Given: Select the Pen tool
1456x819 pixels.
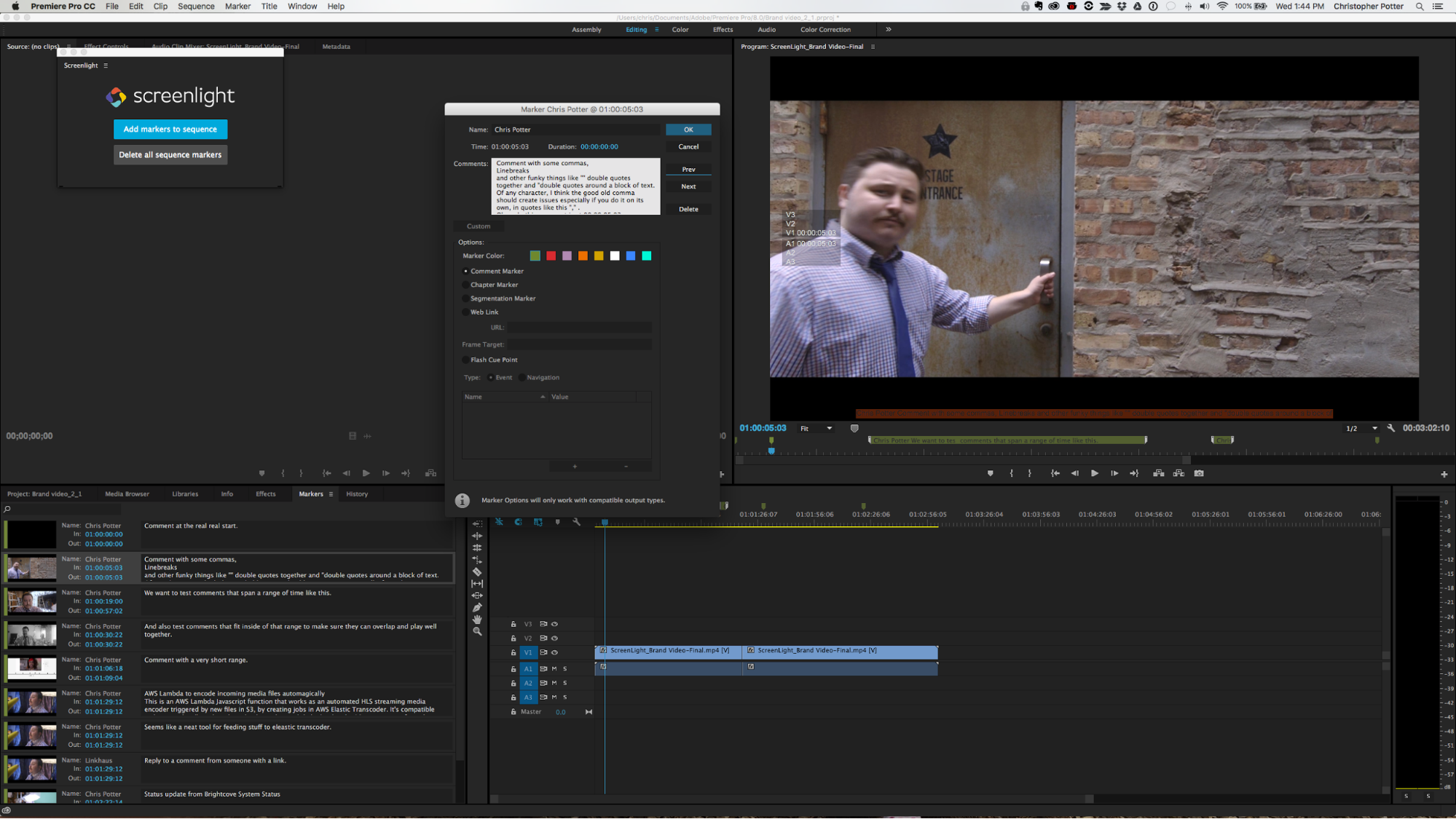Looking at the screenshot, I should point(477,607).
